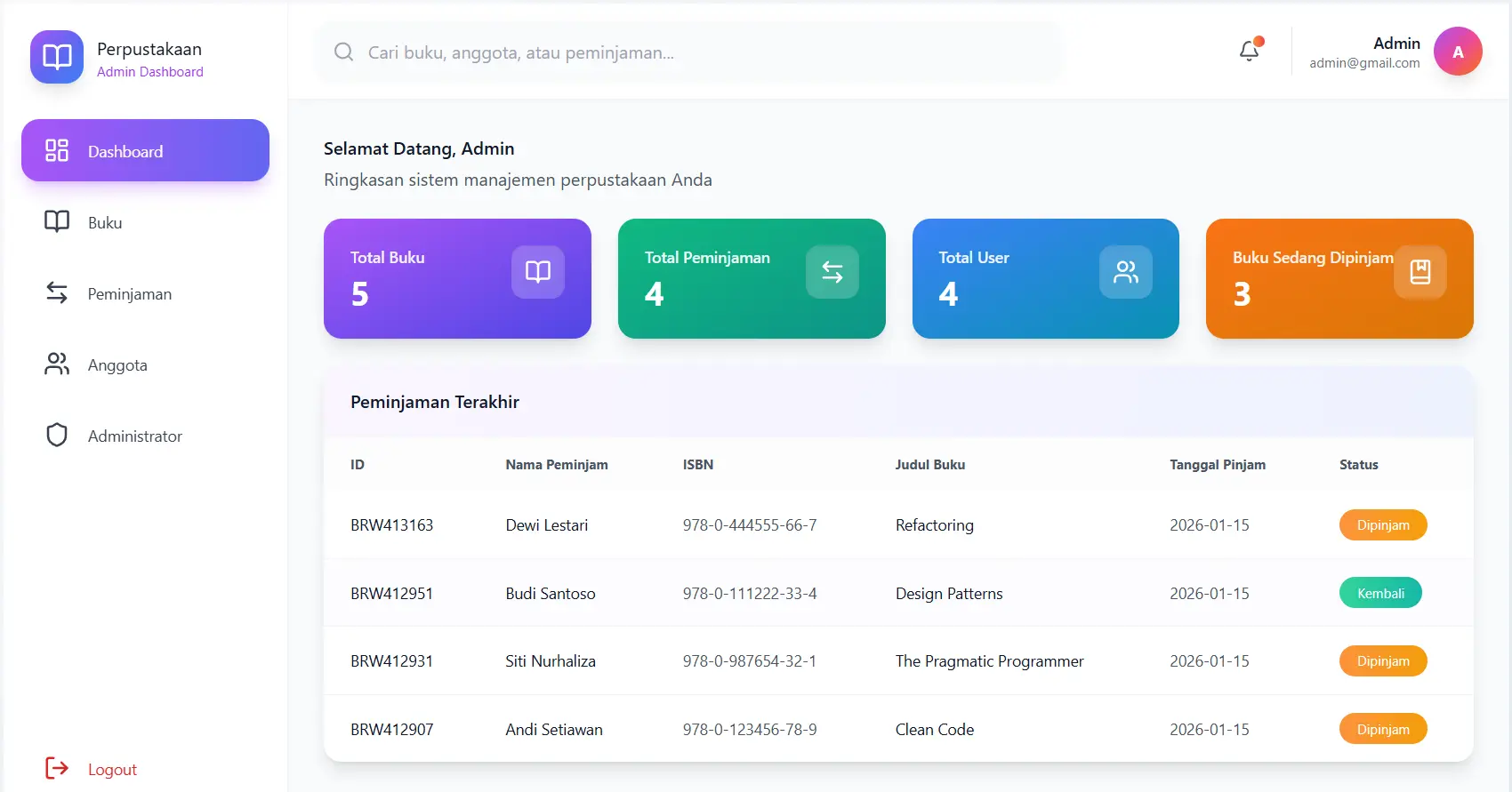Click the Judul Buku column header

930,464
